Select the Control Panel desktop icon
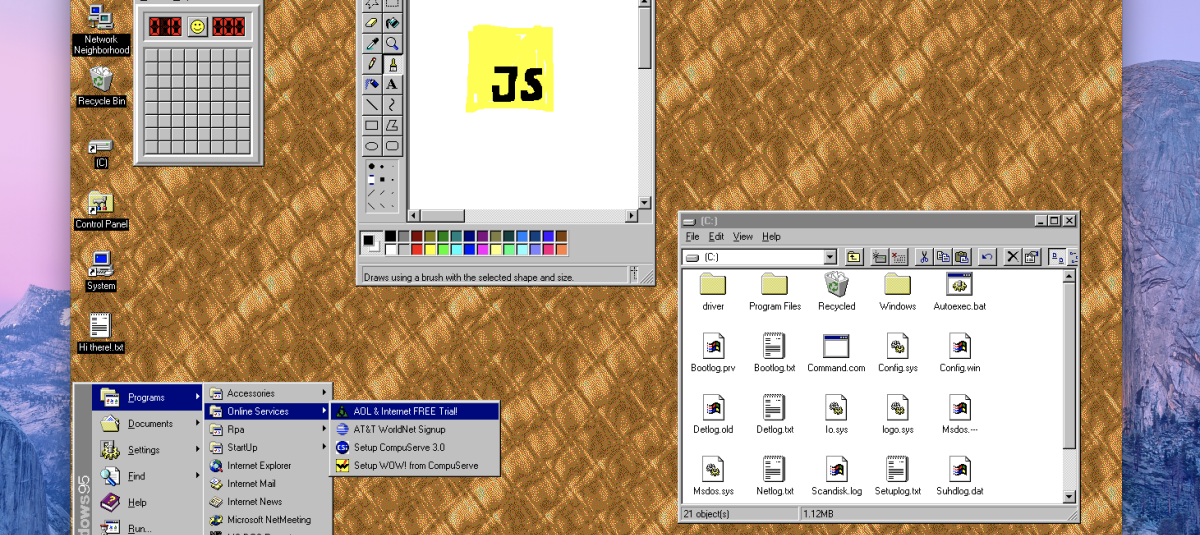This screenshot has height=535, width=1200. click(x=101, y=209)
